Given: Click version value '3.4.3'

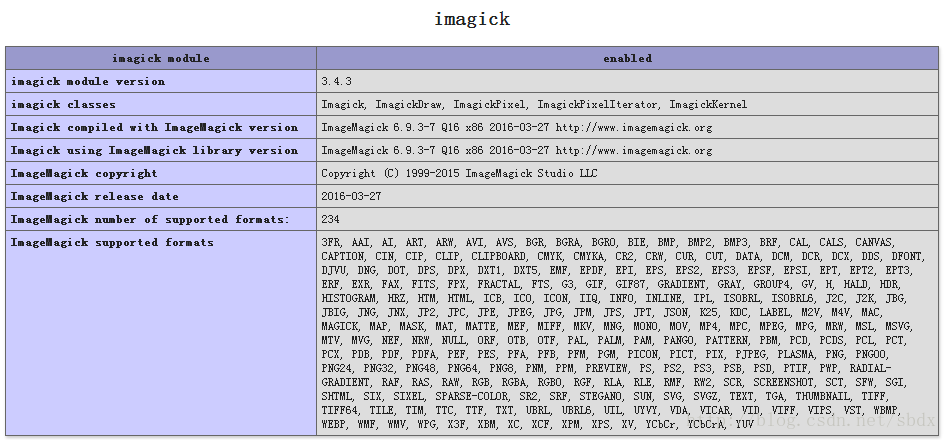Looking at the screenshot, I should (x=336, y=81).
